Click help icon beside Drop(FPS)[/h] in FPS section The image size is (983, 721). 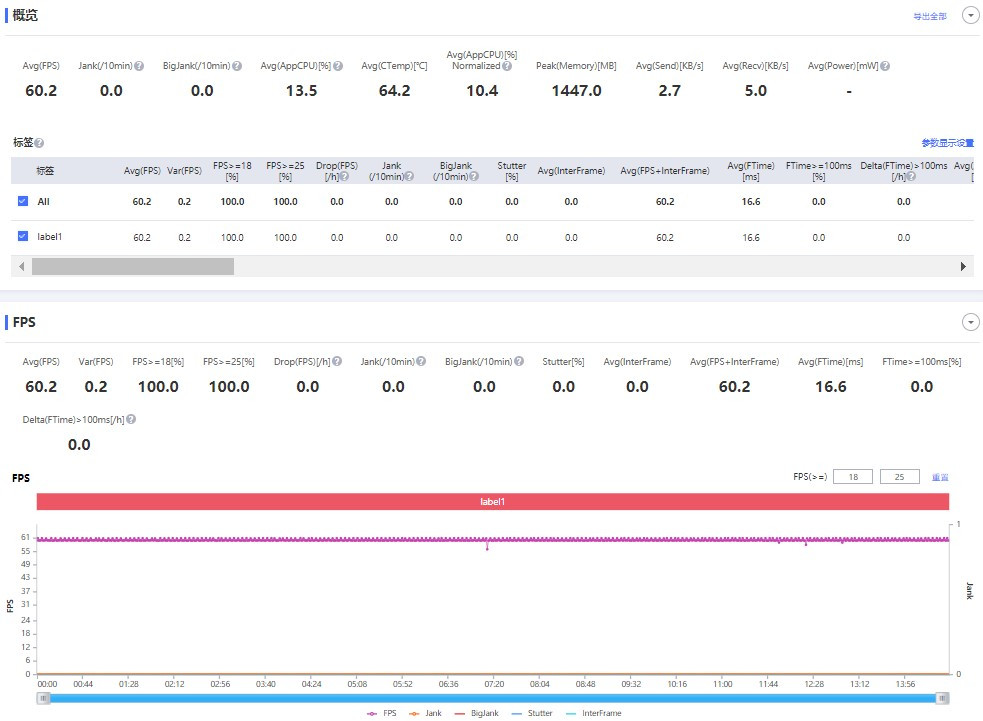(x=336, y=362)
